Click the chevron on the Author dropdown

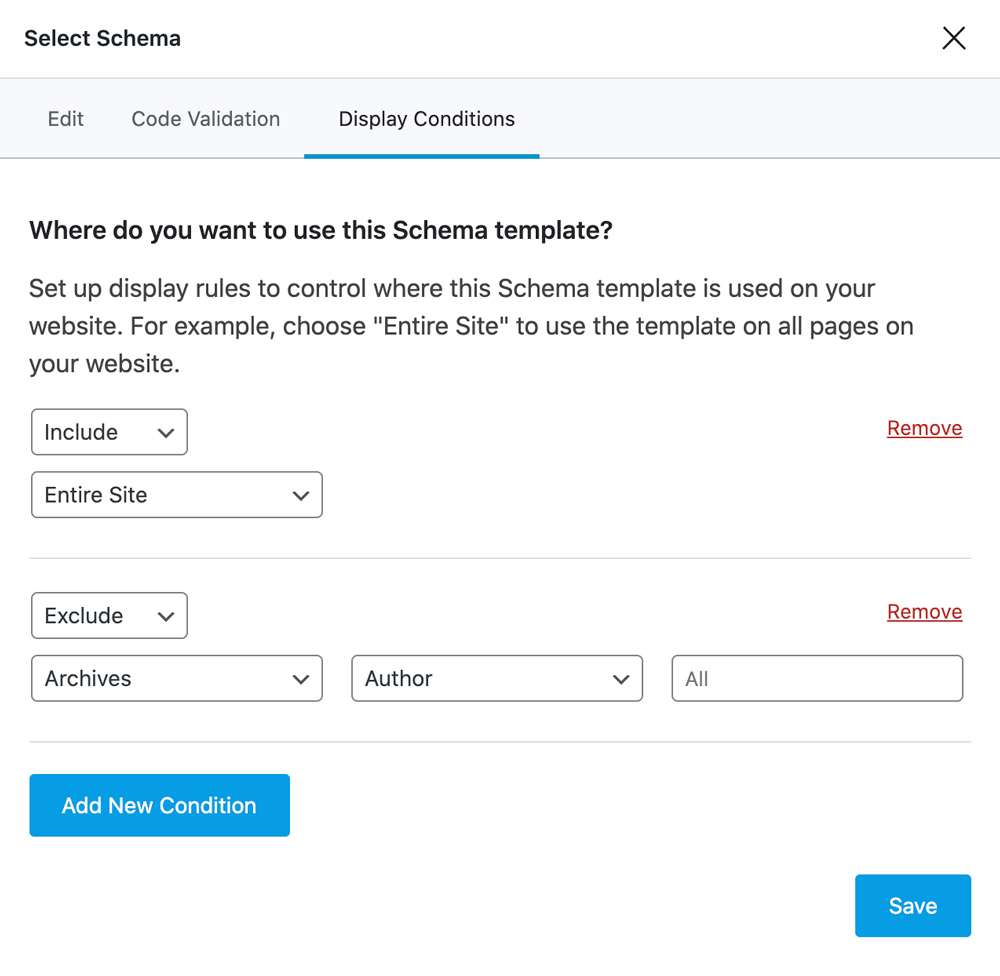click(621, 678)
